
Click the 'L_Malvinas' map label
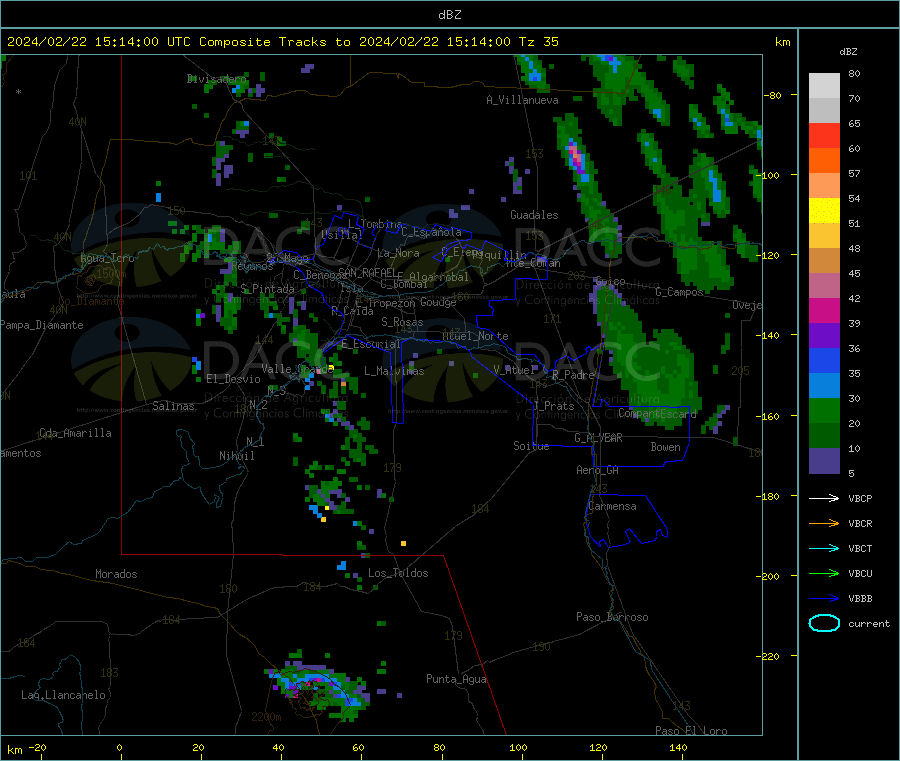(394, 371)
